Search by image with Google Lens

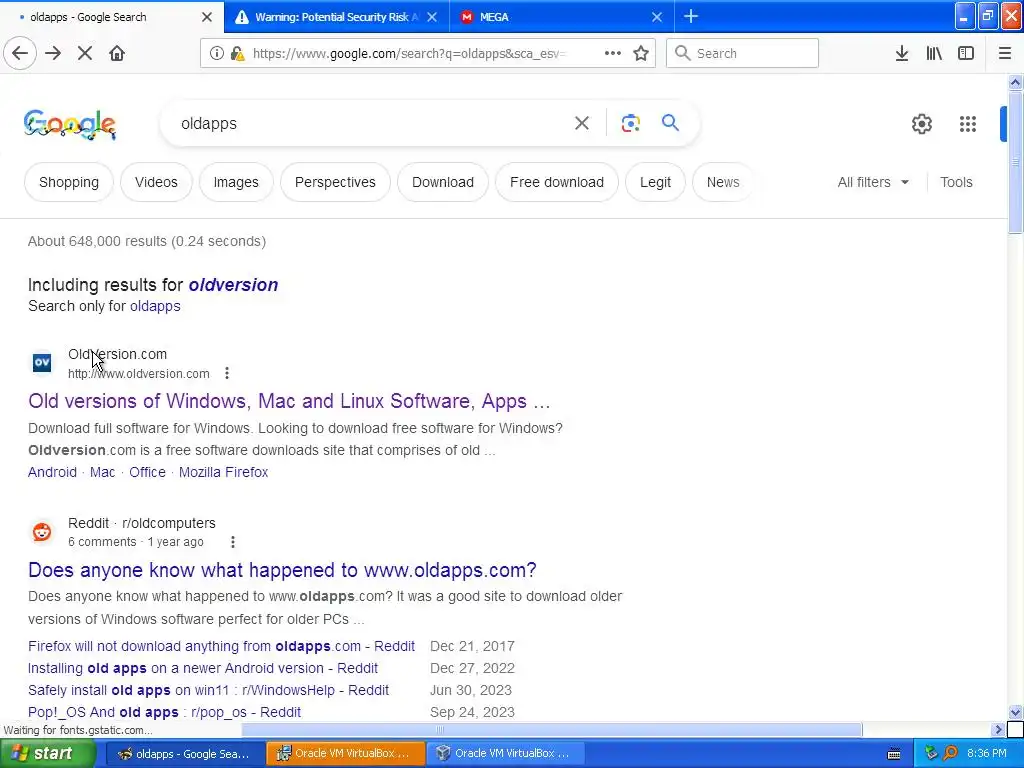pyautogui.click(x=630, y=123)
